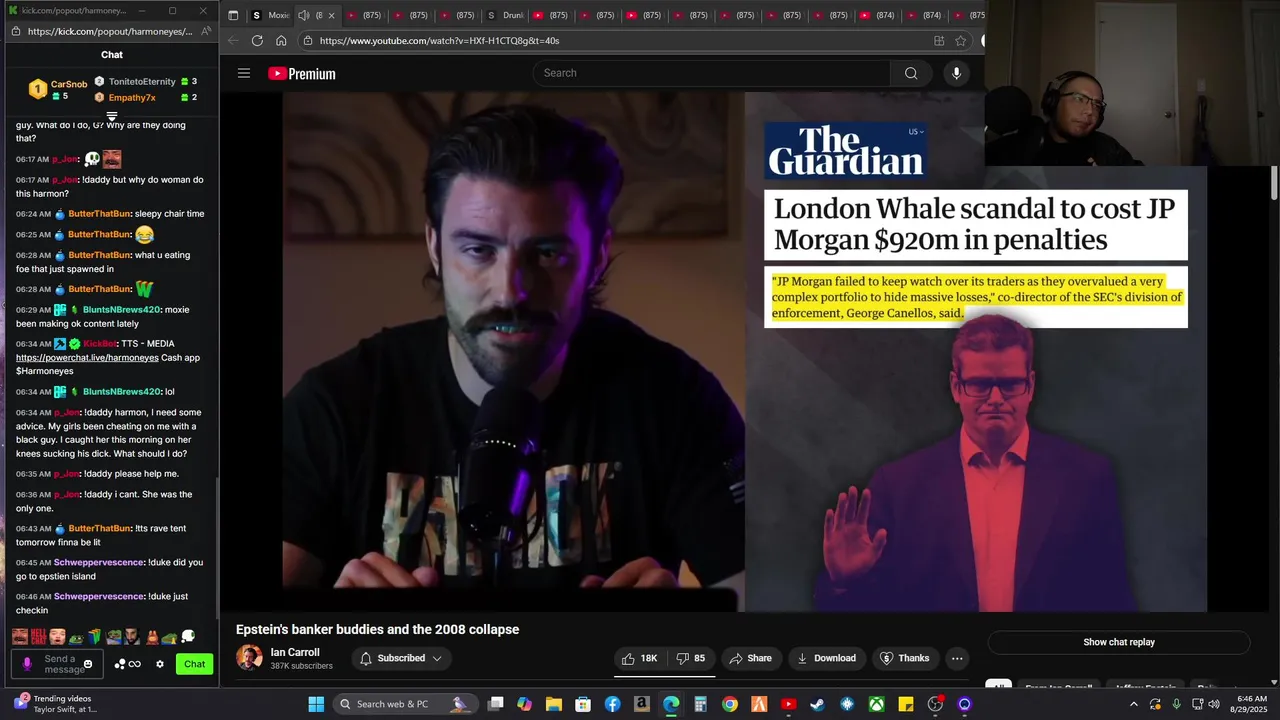Open Ian Carroll channel name link
1280x720 pixels.
pos(295,652)
